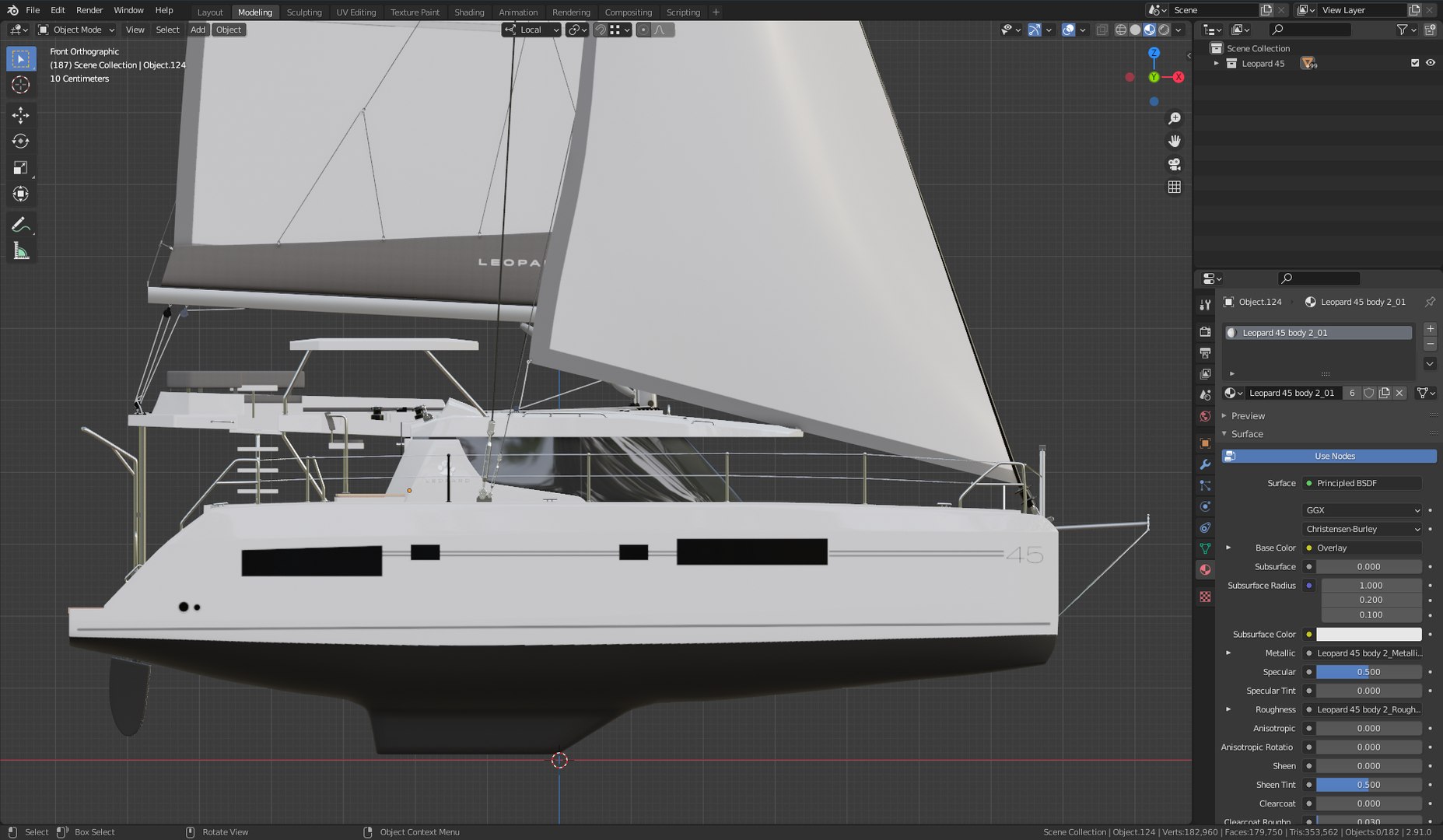Open GGX distribution dropdown
This screenshot has width=1443, height=840.
point(1362,510)
